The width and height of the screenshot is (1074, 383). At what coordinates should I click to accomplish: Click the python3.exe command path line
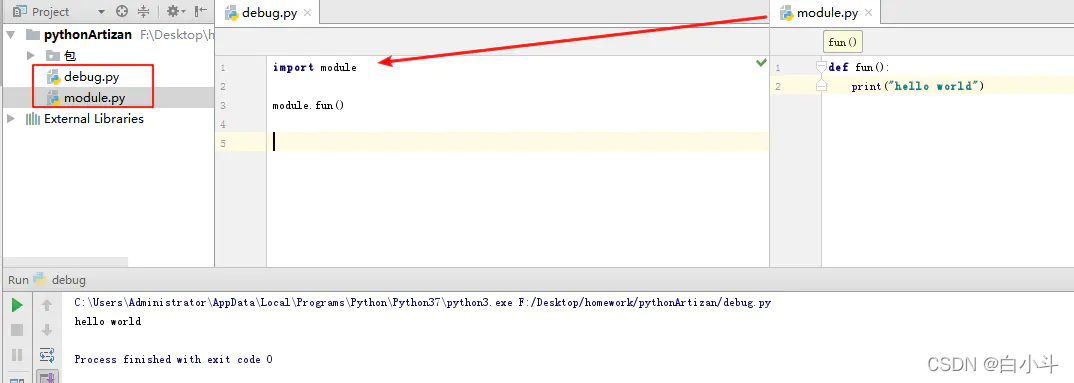tap(423, 302)
